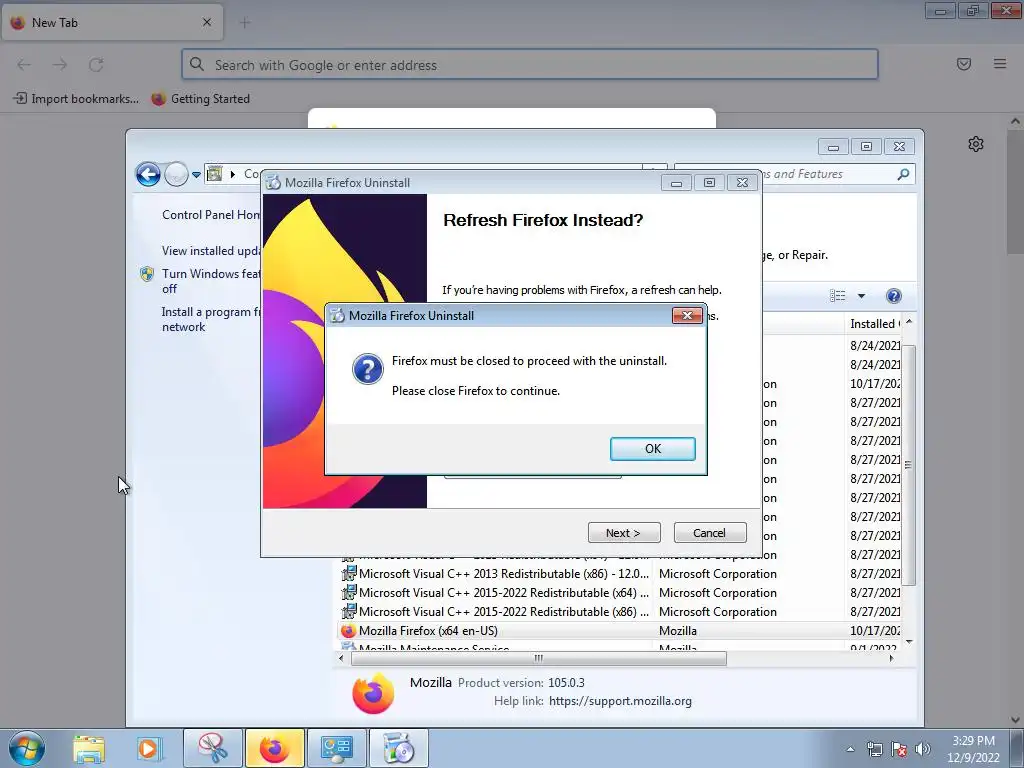Click Next in the Firefox Uninstall wizard

tap(624, 533)
